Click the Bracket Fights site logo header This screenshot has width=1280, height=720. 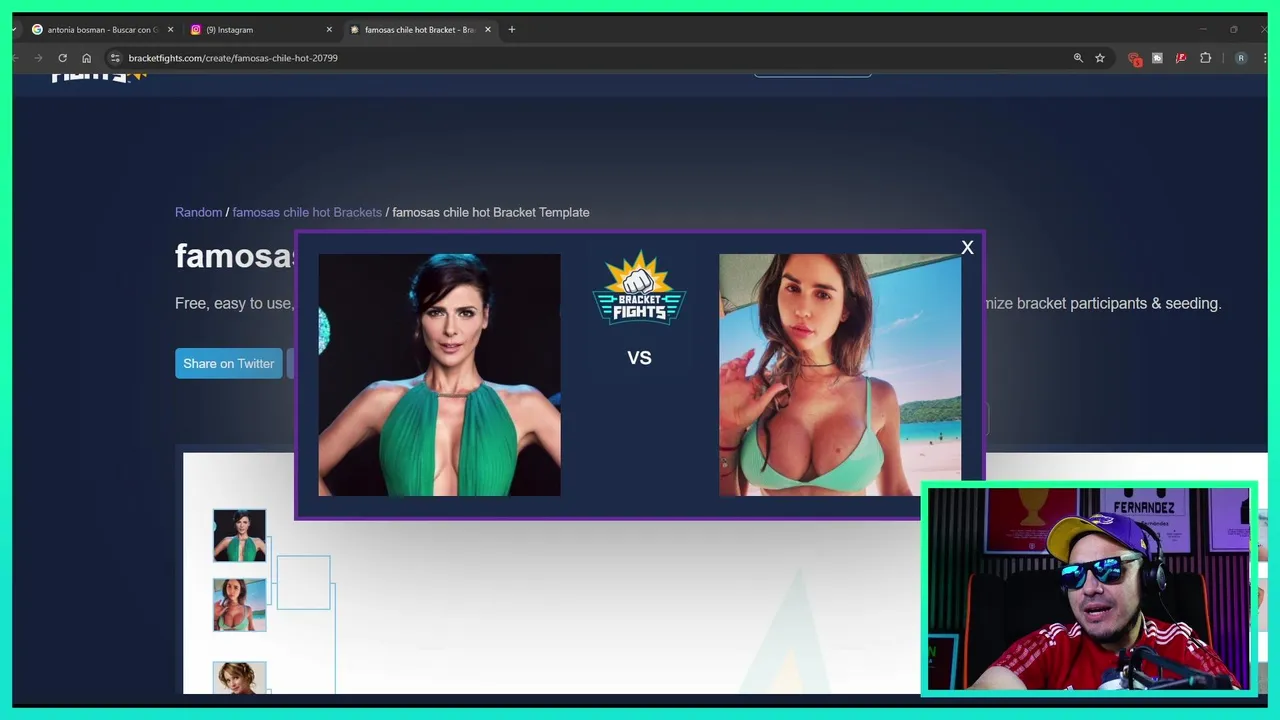(x=99, y=76)
